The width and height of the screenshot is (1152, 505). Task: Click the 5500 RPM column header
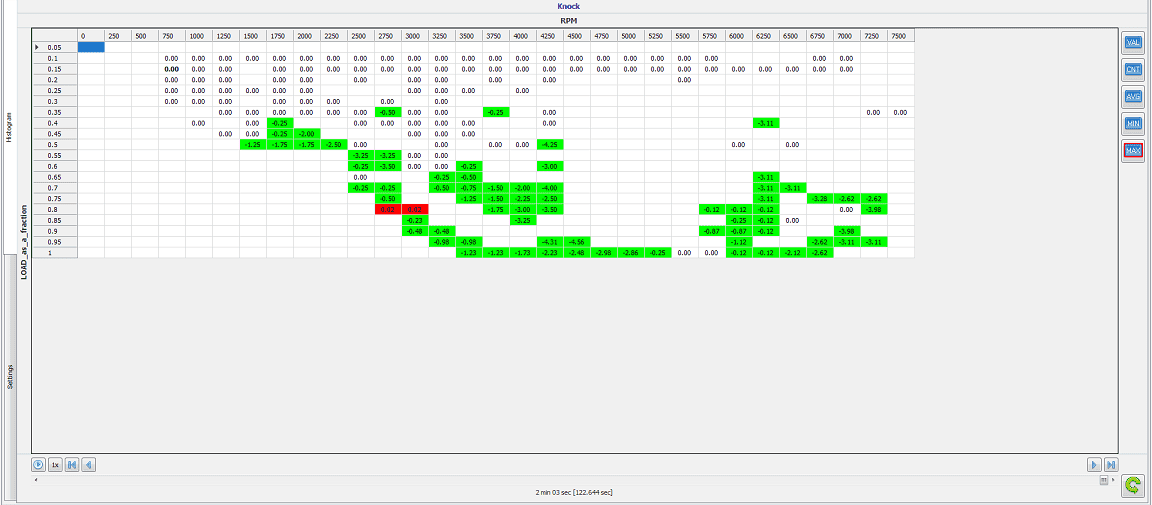[685, 35]
